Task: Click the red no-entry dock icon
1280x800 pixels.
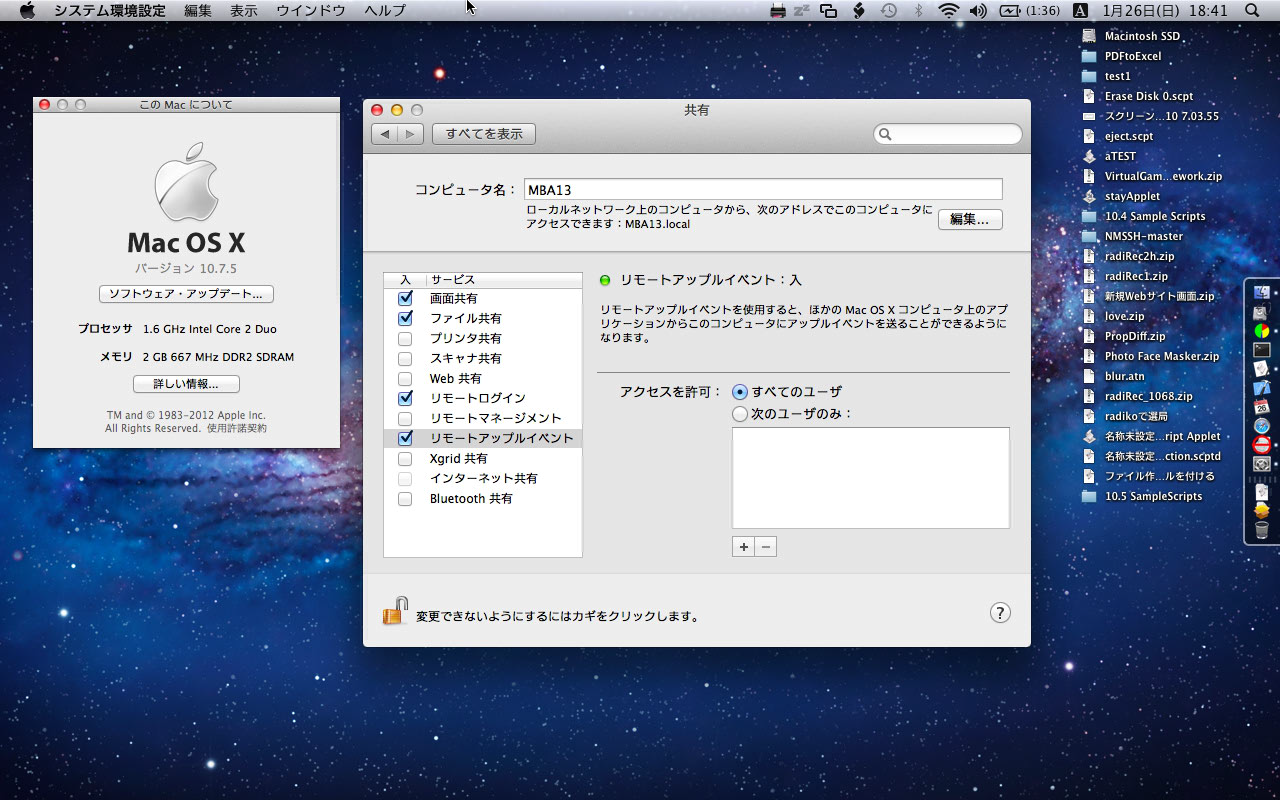Action: [1261, 445]
